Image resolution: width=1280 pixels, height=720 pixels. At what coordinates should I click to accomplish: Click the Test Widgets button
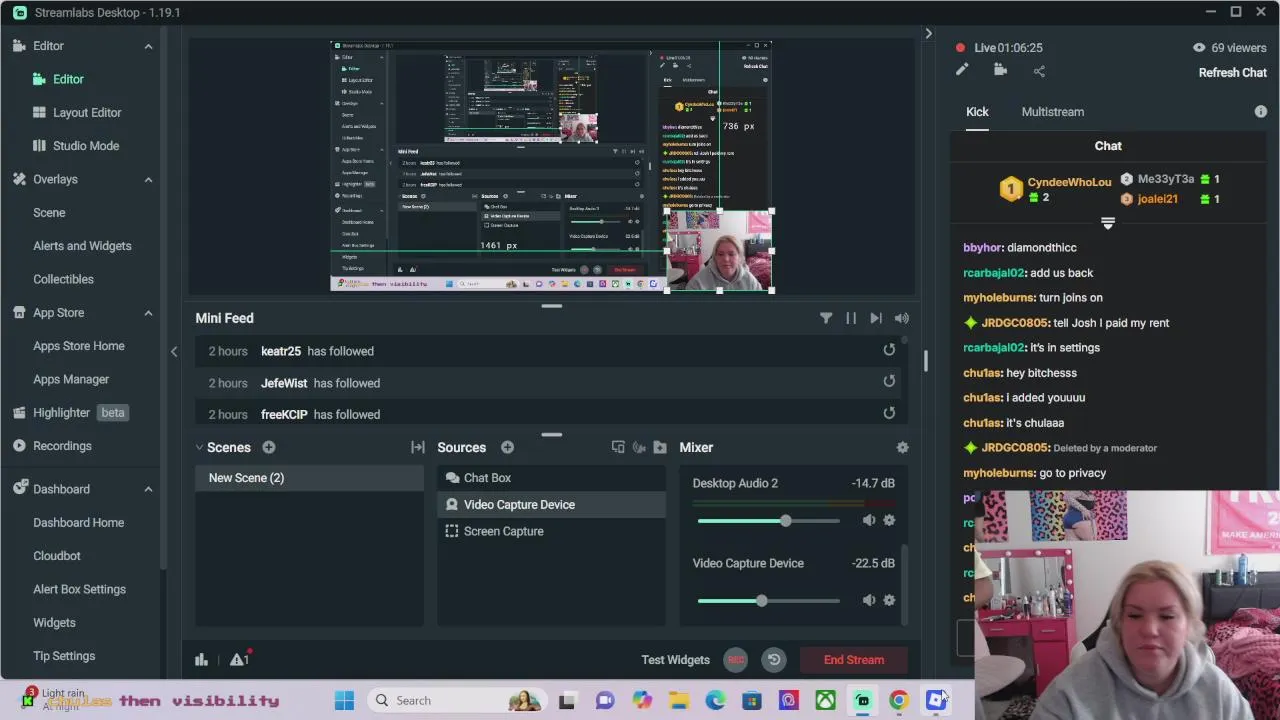coord(675,660)
